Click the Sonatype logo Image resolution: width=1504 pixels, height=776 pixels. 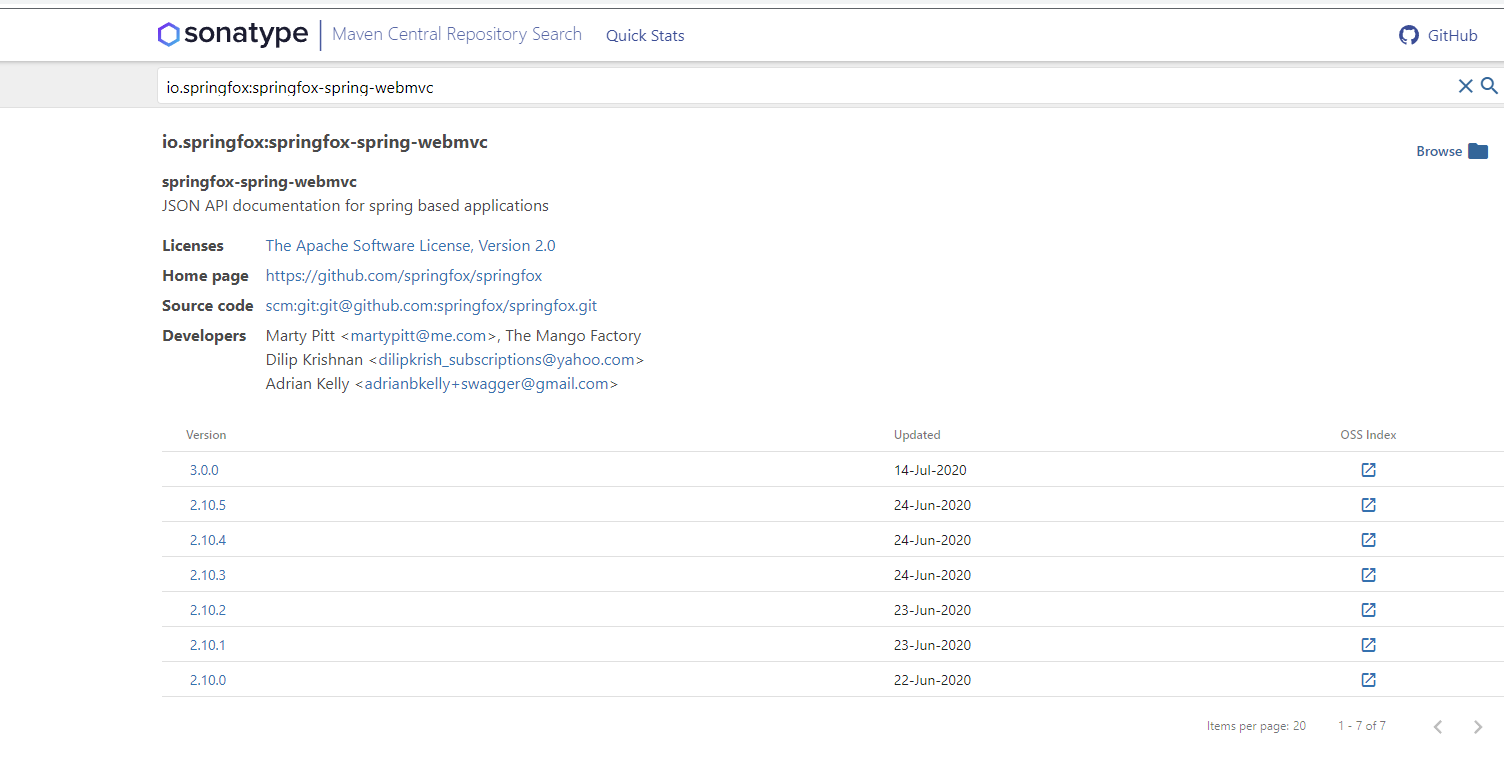pos(232,34)
